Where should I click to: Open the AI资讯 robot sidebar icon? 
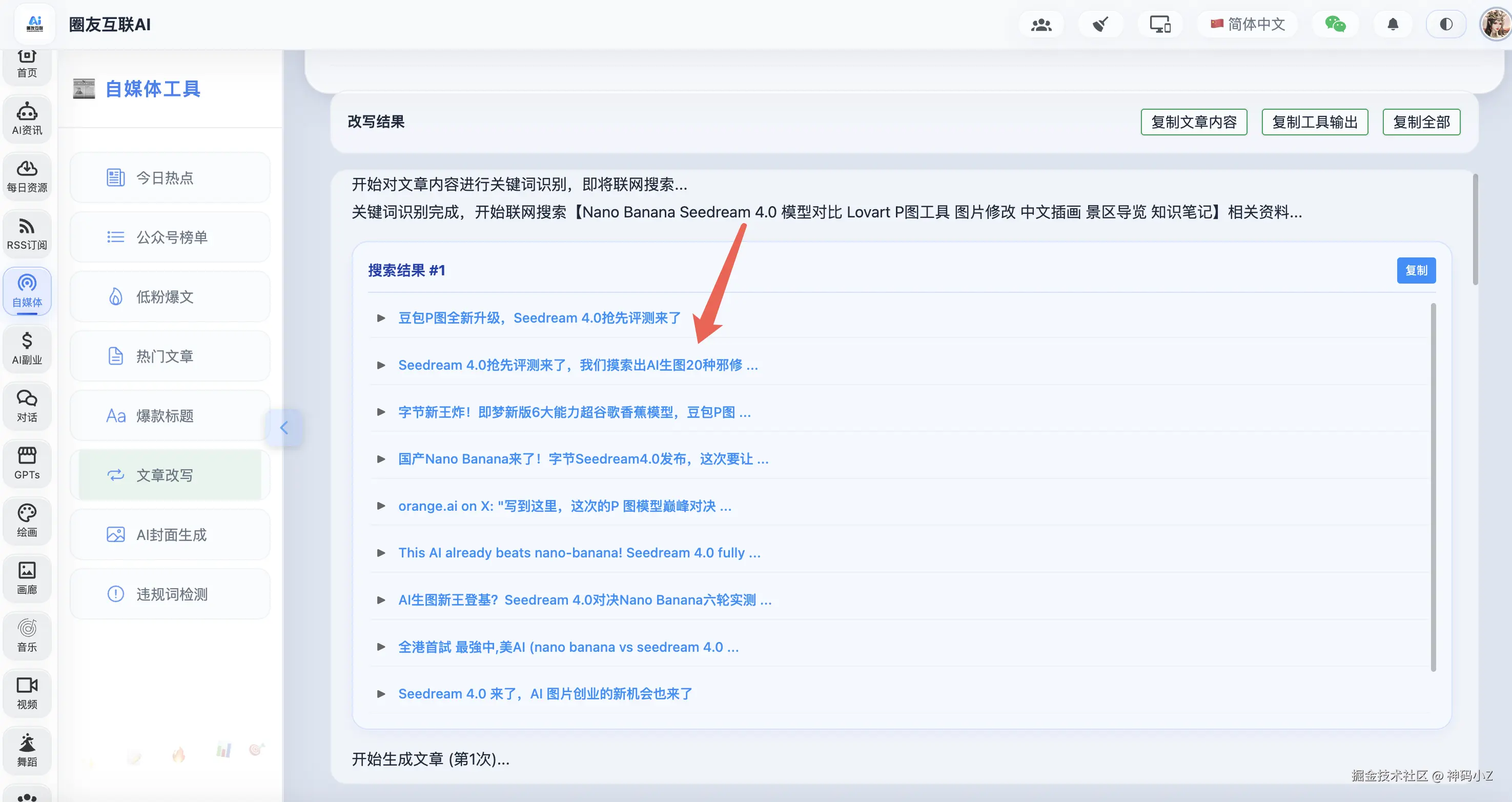pyautogui.click(x=27, y=118)
